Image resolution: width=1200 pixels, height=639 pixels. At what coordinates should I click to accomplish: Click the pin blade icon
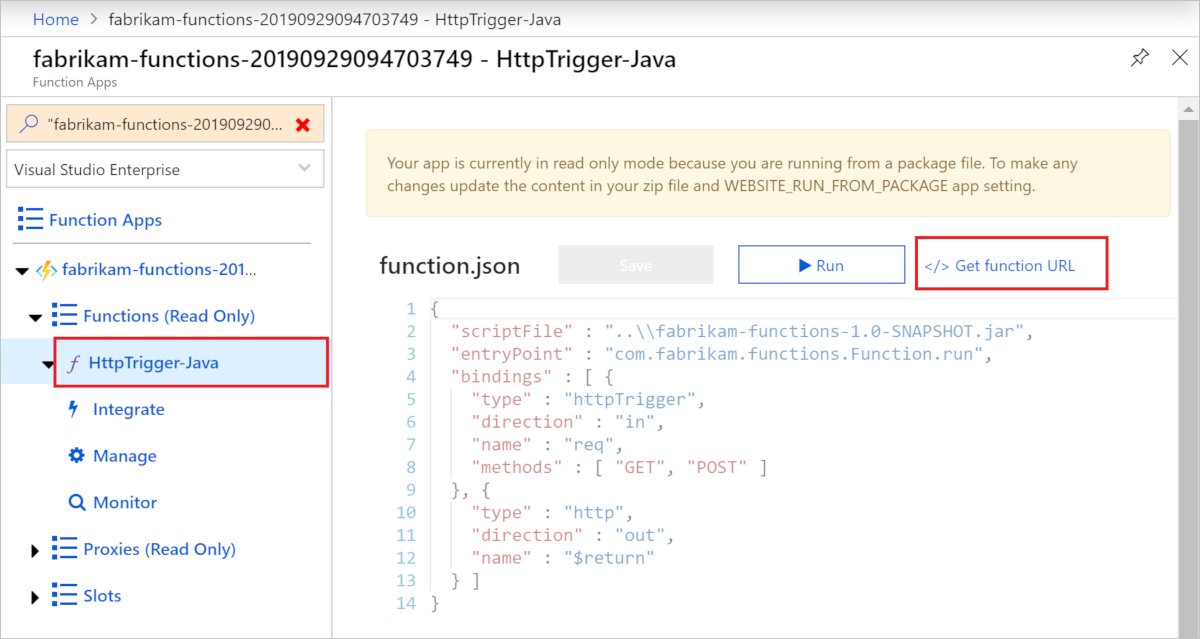(1140, 58)
